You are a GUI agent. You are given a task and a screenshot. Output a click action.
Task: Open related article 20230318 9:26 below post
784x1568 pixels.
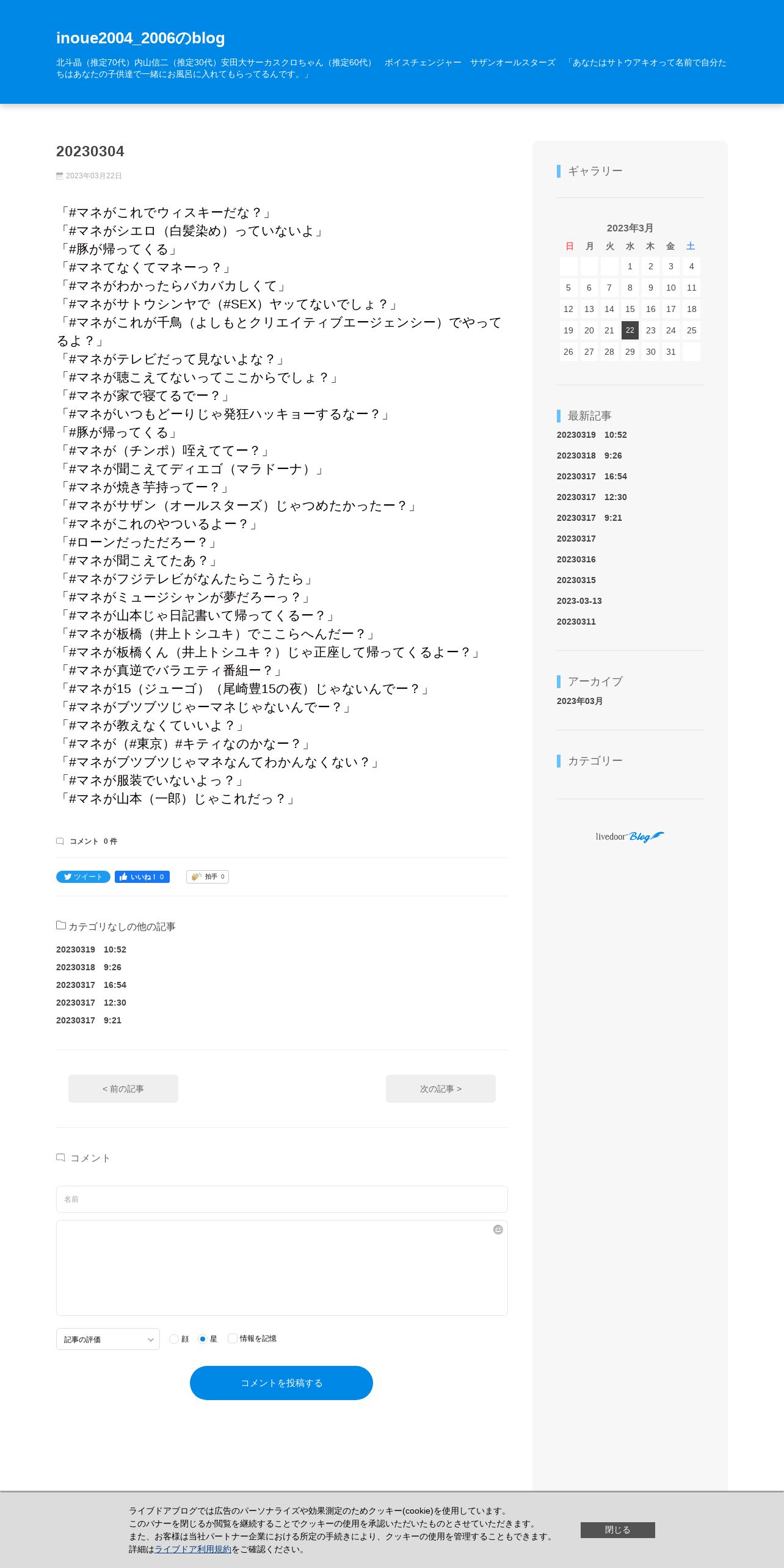coord(89,967)
